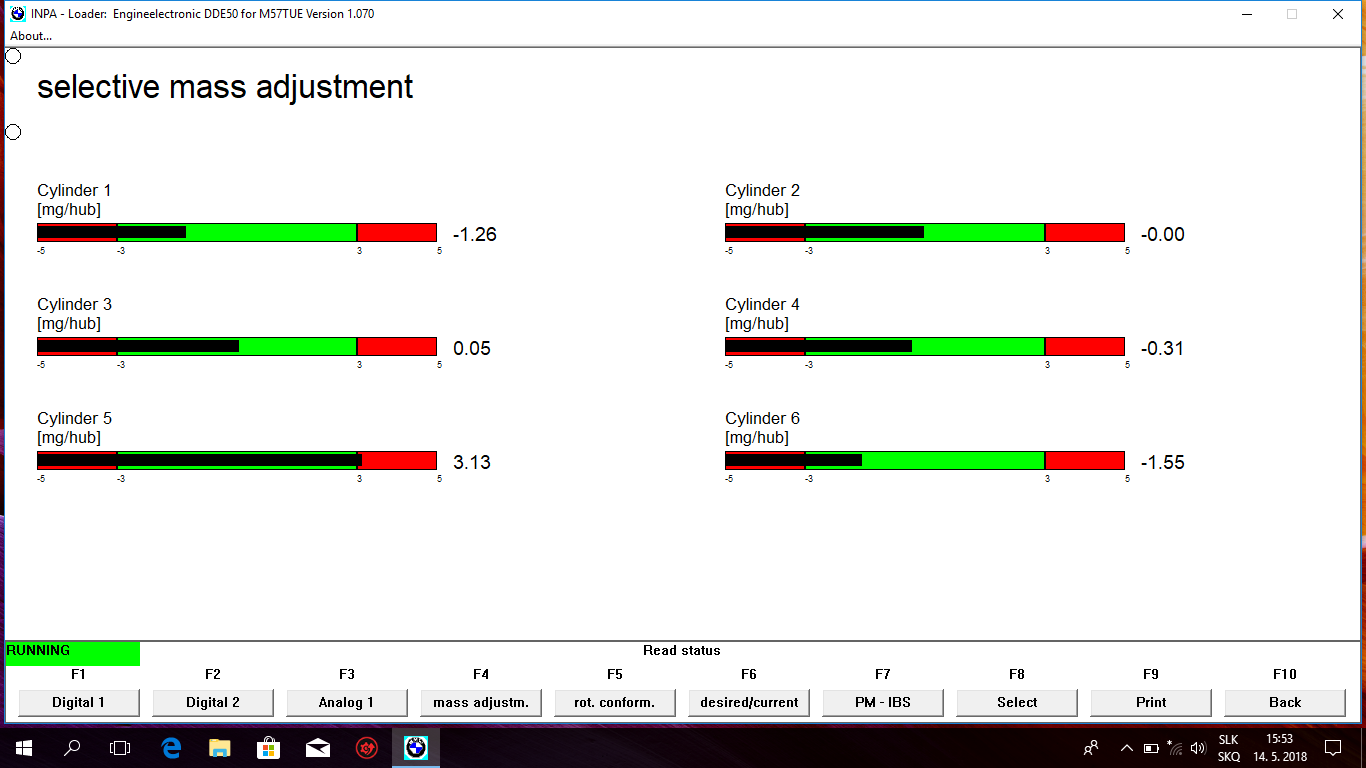Screen dimensions: 1366x768
Task: Open Task View on the taskbar
Action: (120, 747)
